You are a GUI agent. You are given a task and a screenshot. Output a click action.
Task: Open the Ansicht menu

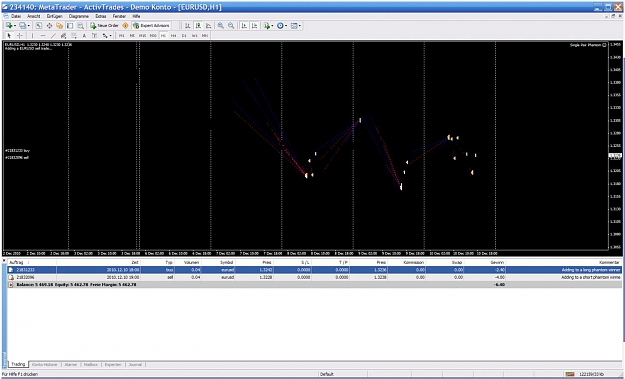pos(33,16)
